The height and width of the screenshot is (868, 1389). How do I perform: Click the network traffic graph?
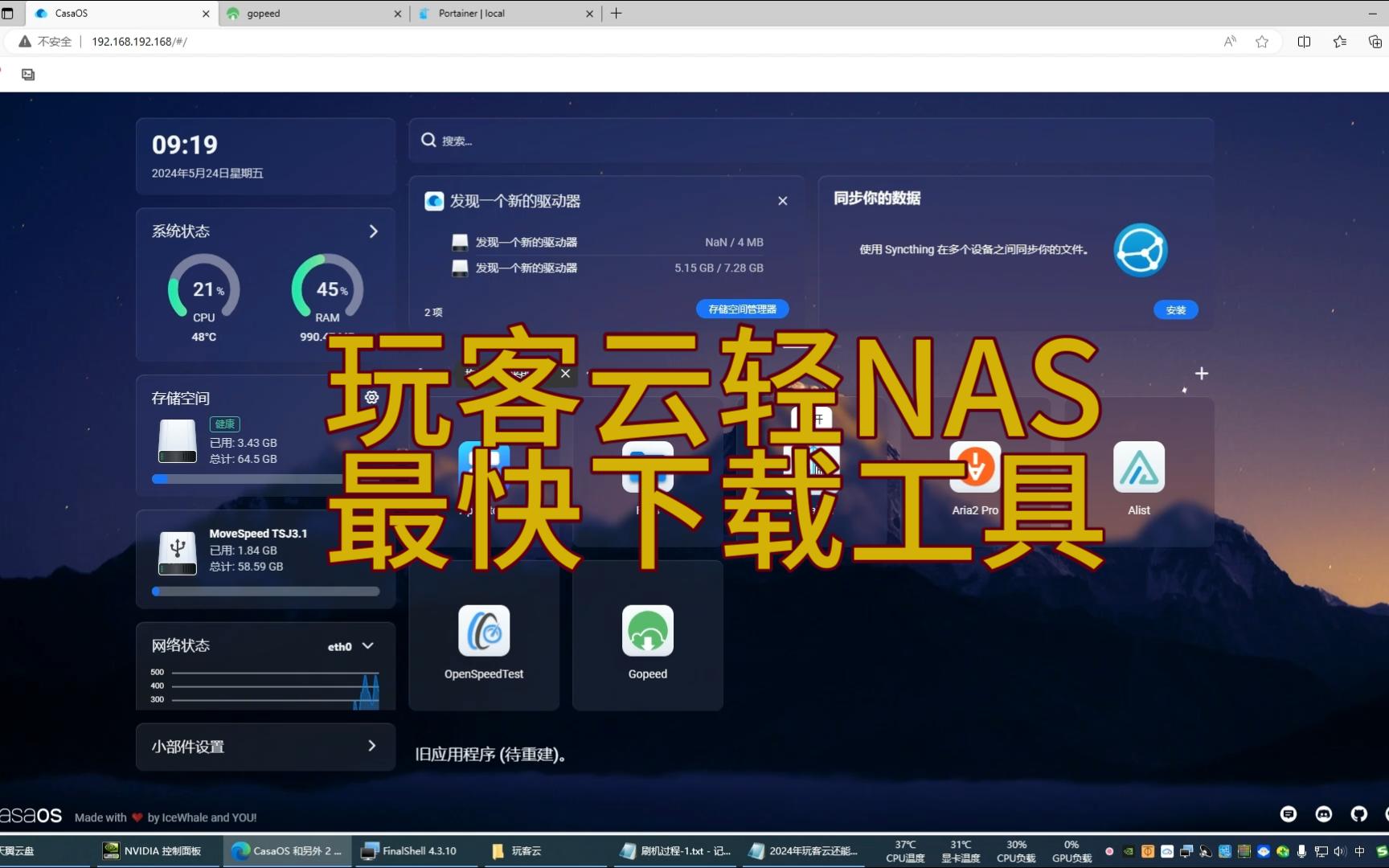coord(265,688)
